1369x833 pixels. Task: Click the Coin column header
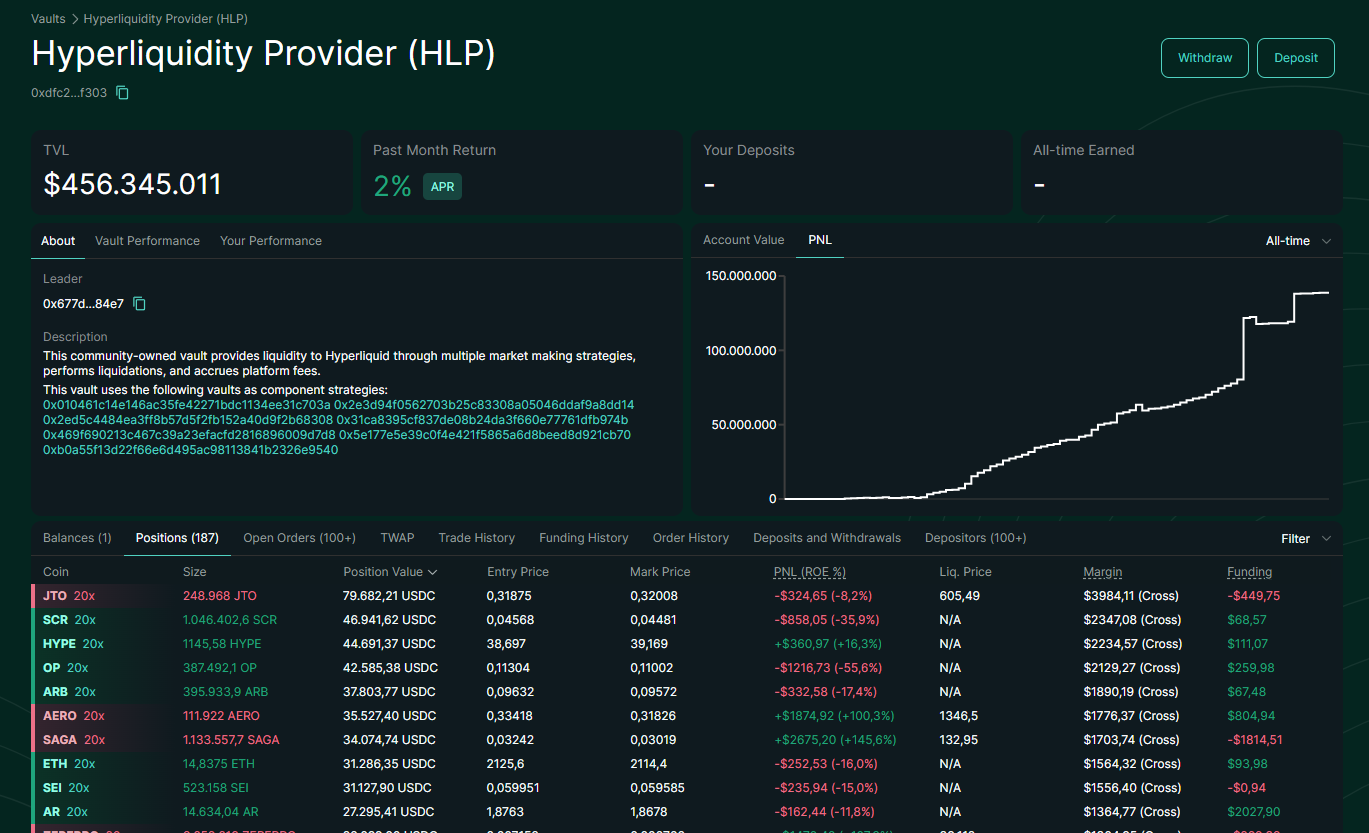(56, 572)
